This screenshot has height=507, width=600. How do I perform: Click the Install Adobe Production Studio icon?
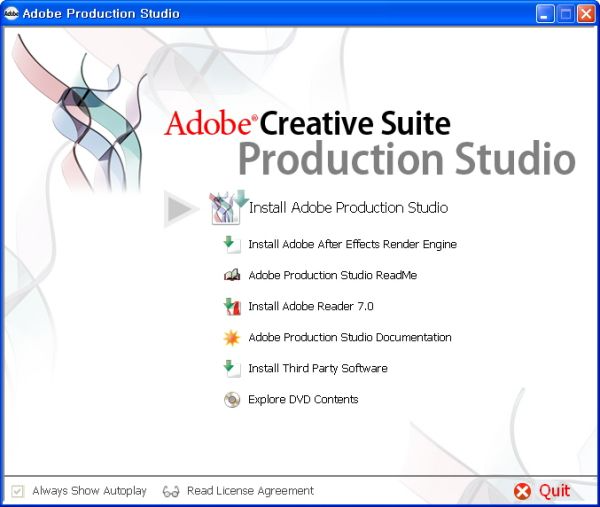[228, 207]
